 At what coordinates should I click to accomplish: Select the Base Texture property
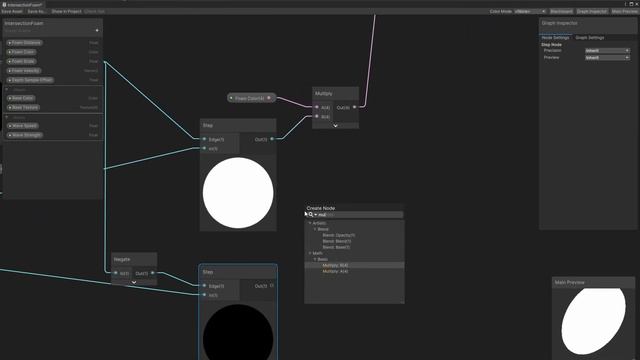click(23, 107)
